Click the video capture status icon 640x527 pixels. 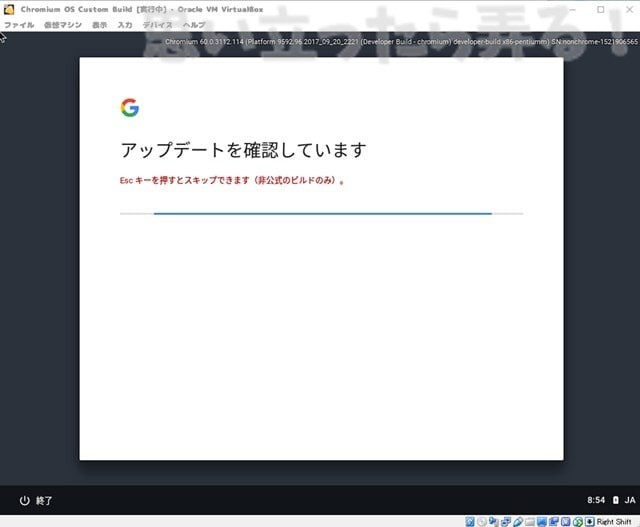pos(554,521)
